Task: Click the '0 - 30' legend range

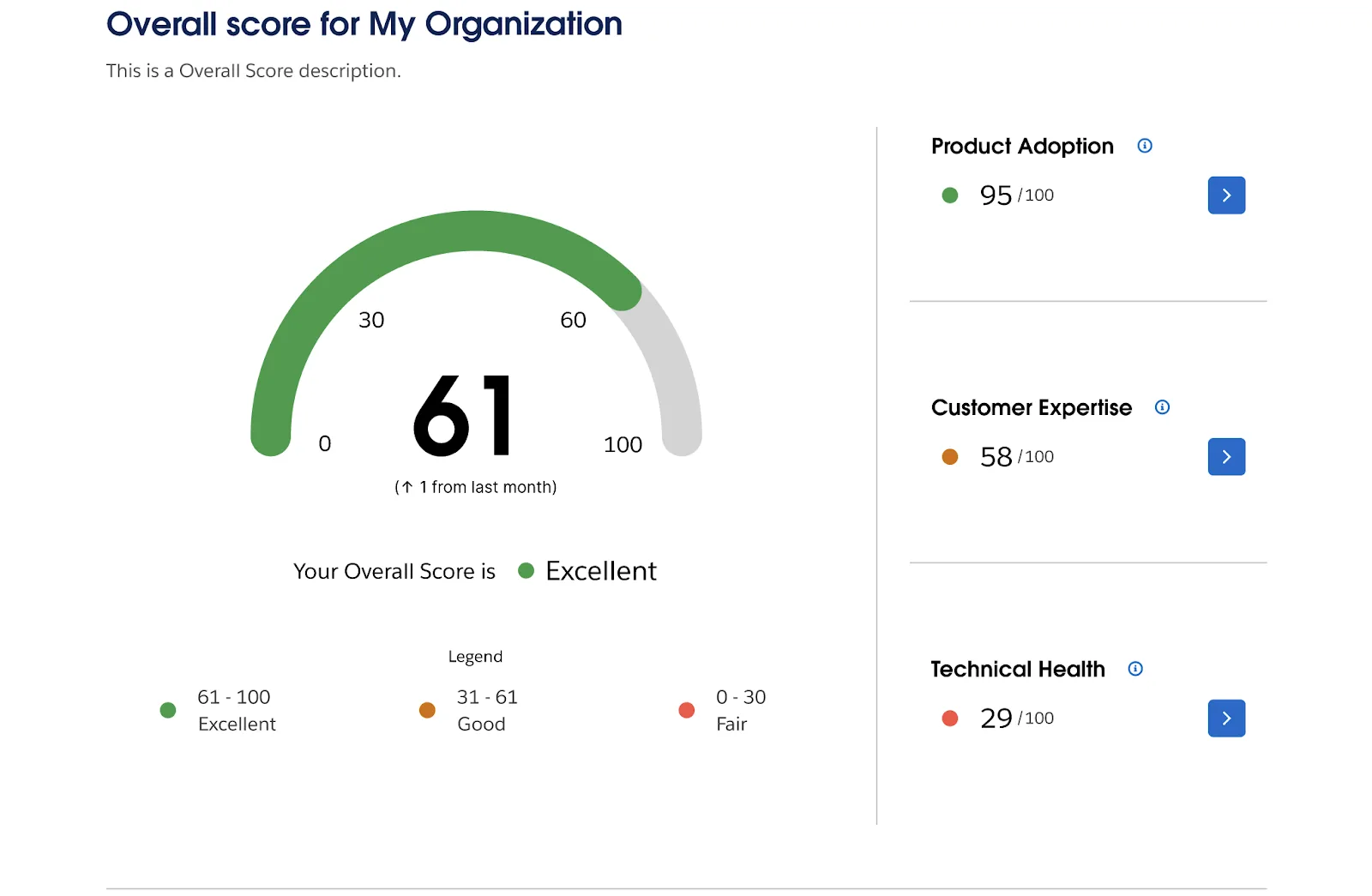Action: point(741,697)
